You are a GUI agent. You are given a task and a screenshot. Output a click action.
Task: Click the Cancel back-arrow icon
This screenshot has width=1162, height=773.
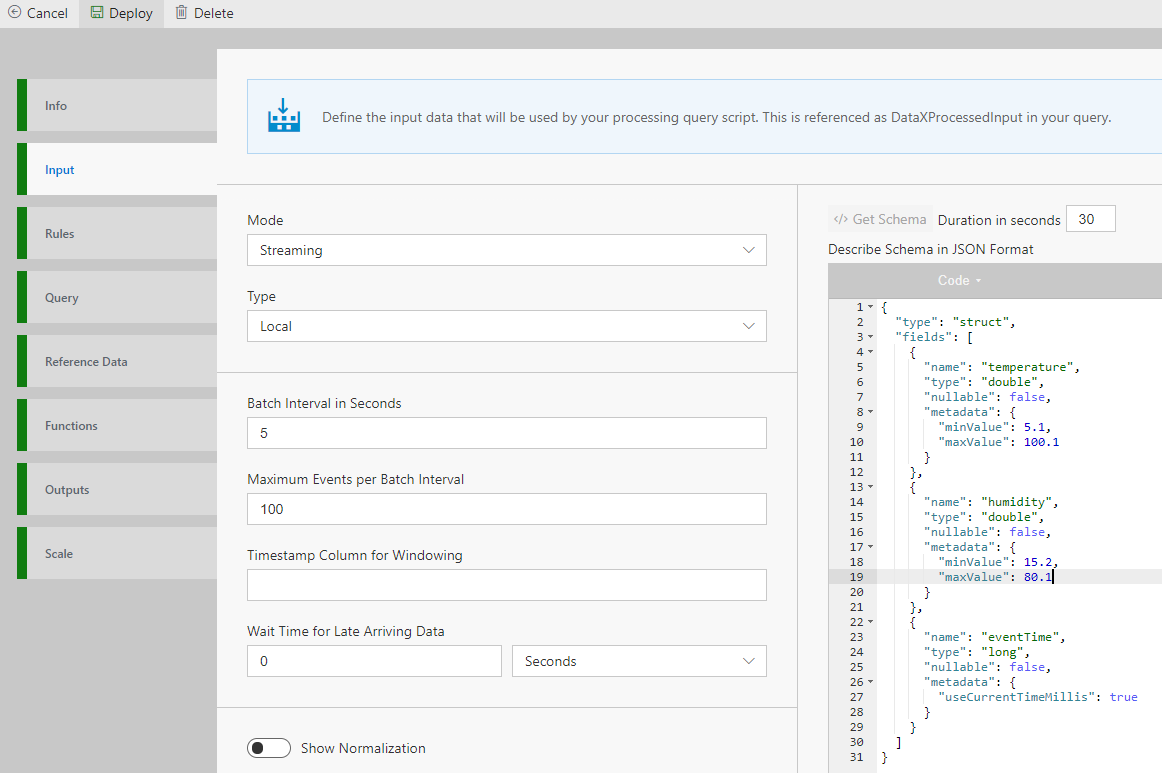click(14, 13)
